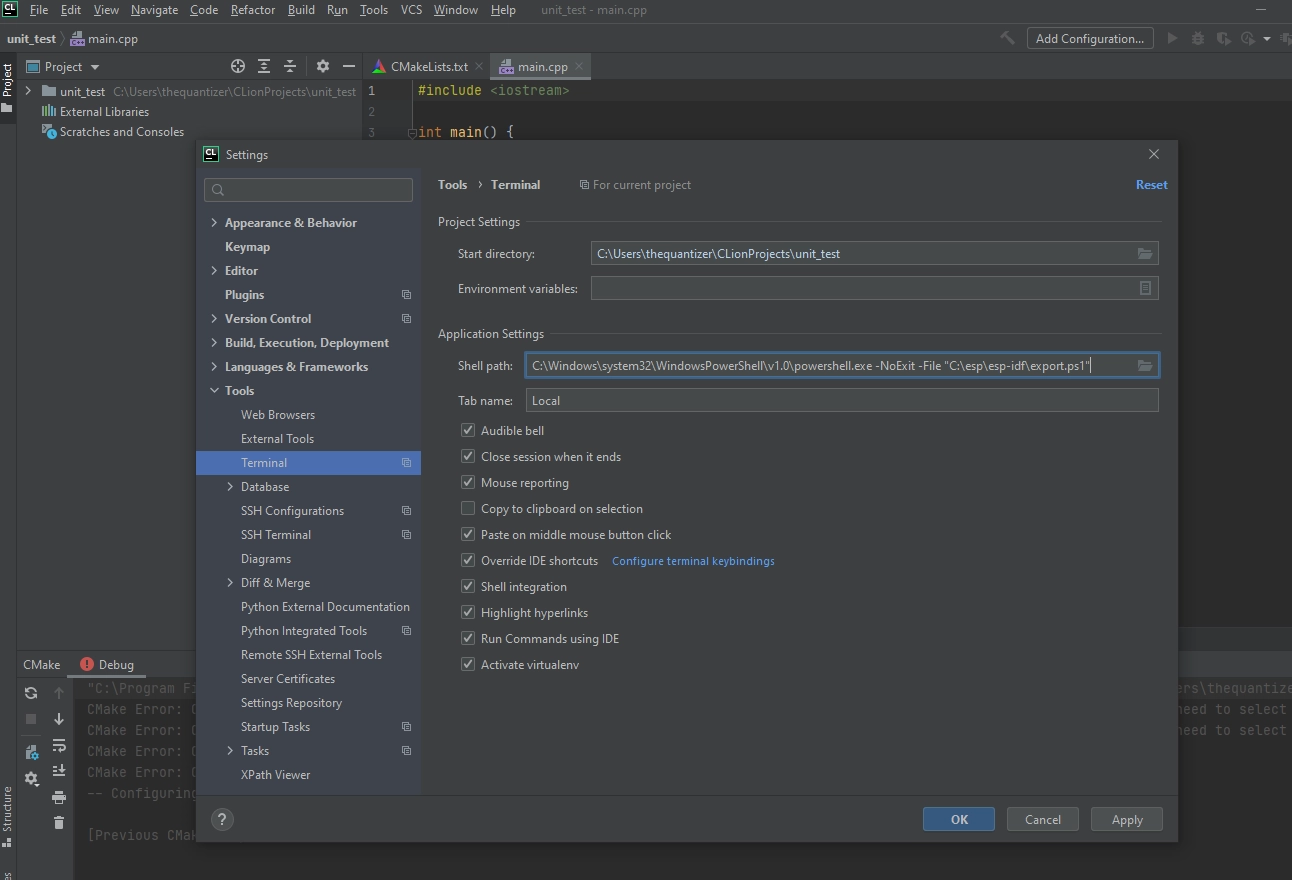
Task: Expand Appearance & Behavior settings group
Action: click(214, 222)
